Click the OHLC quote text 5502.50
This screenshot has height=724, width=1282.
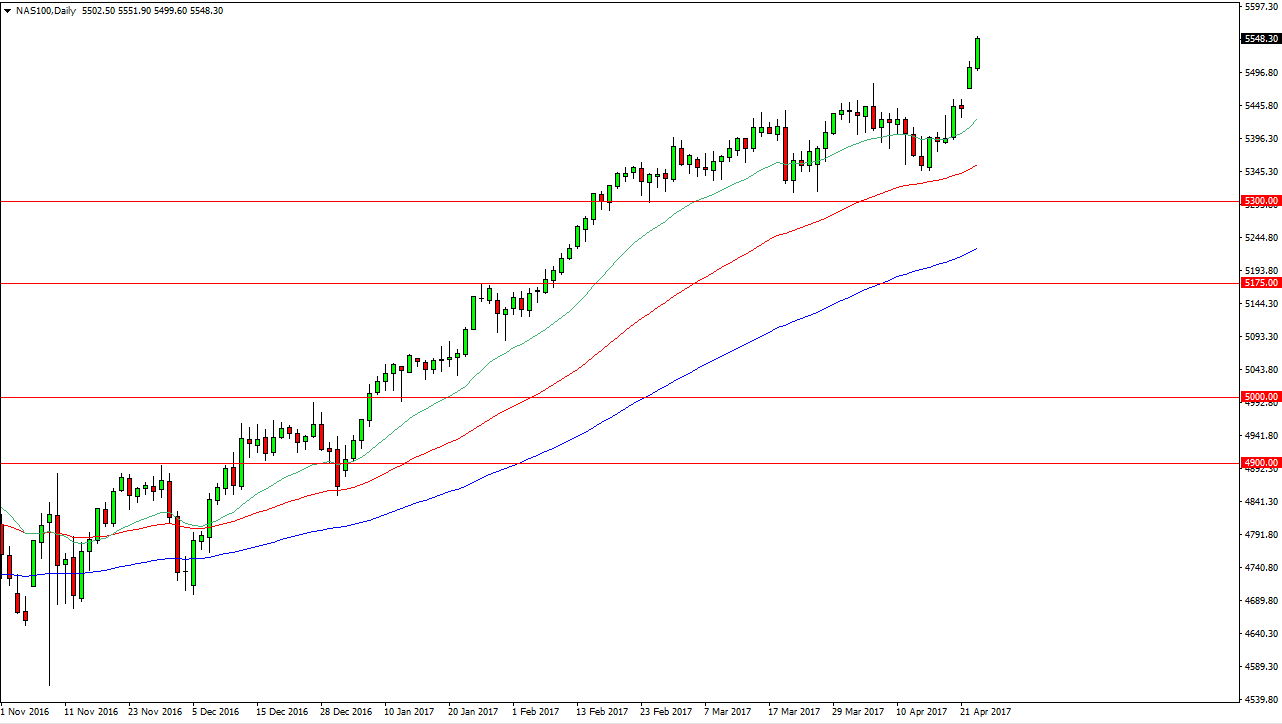(96, 10)
